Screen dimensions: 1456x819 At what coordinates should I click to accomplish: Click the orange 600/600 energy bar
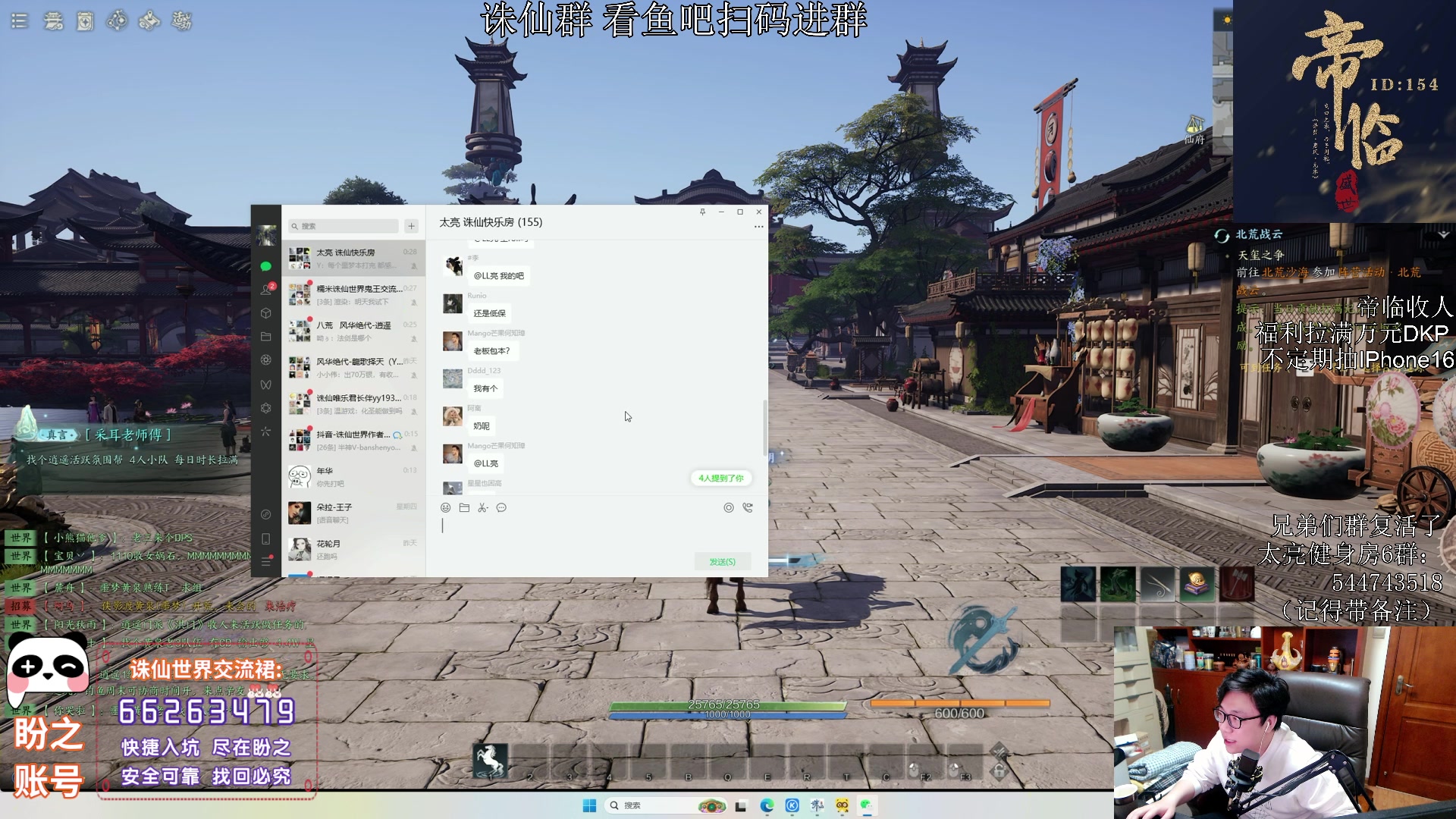pos(959,704)
